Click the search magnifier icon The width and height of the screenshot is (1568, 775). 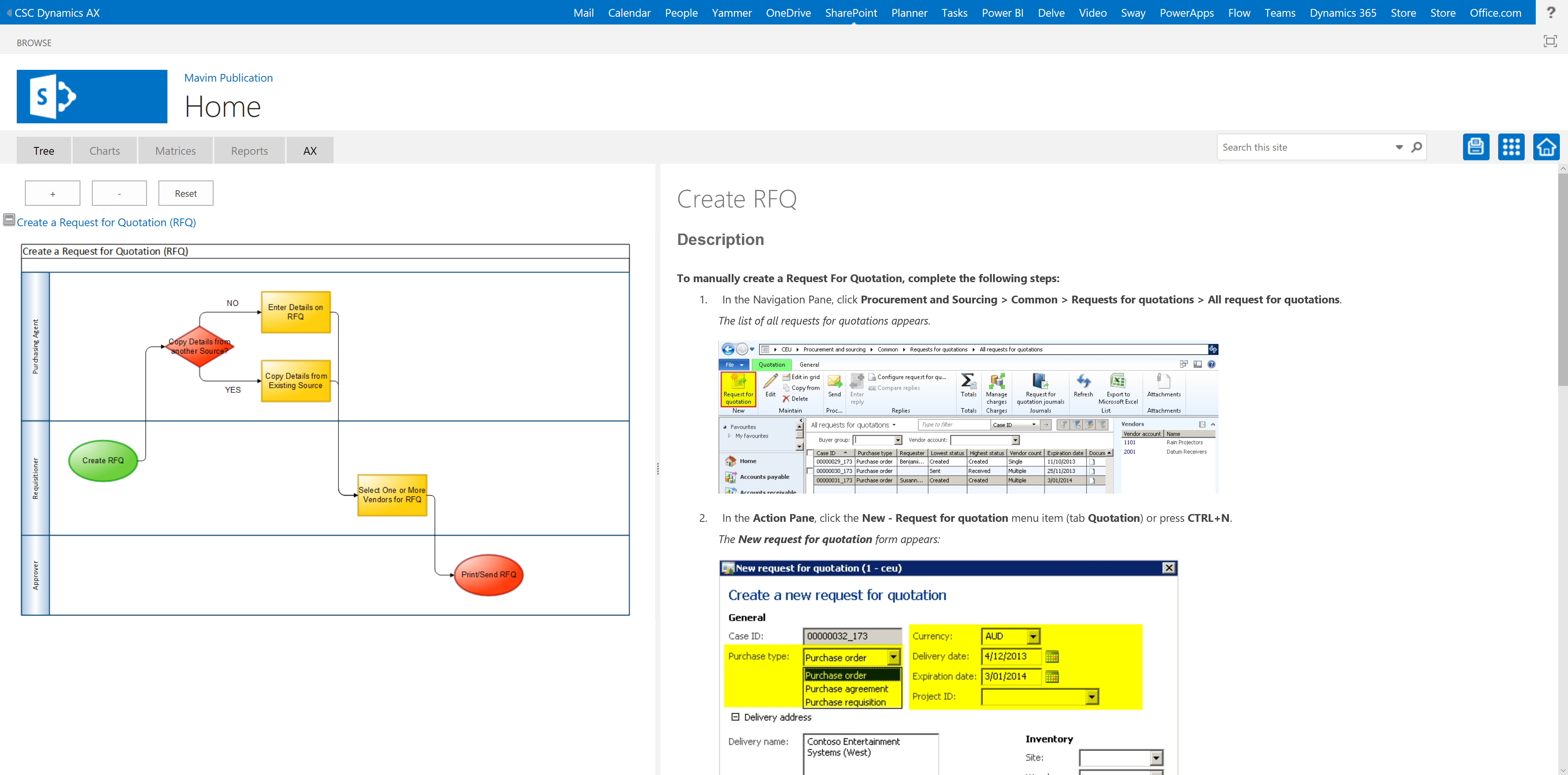coord(1417,147)
